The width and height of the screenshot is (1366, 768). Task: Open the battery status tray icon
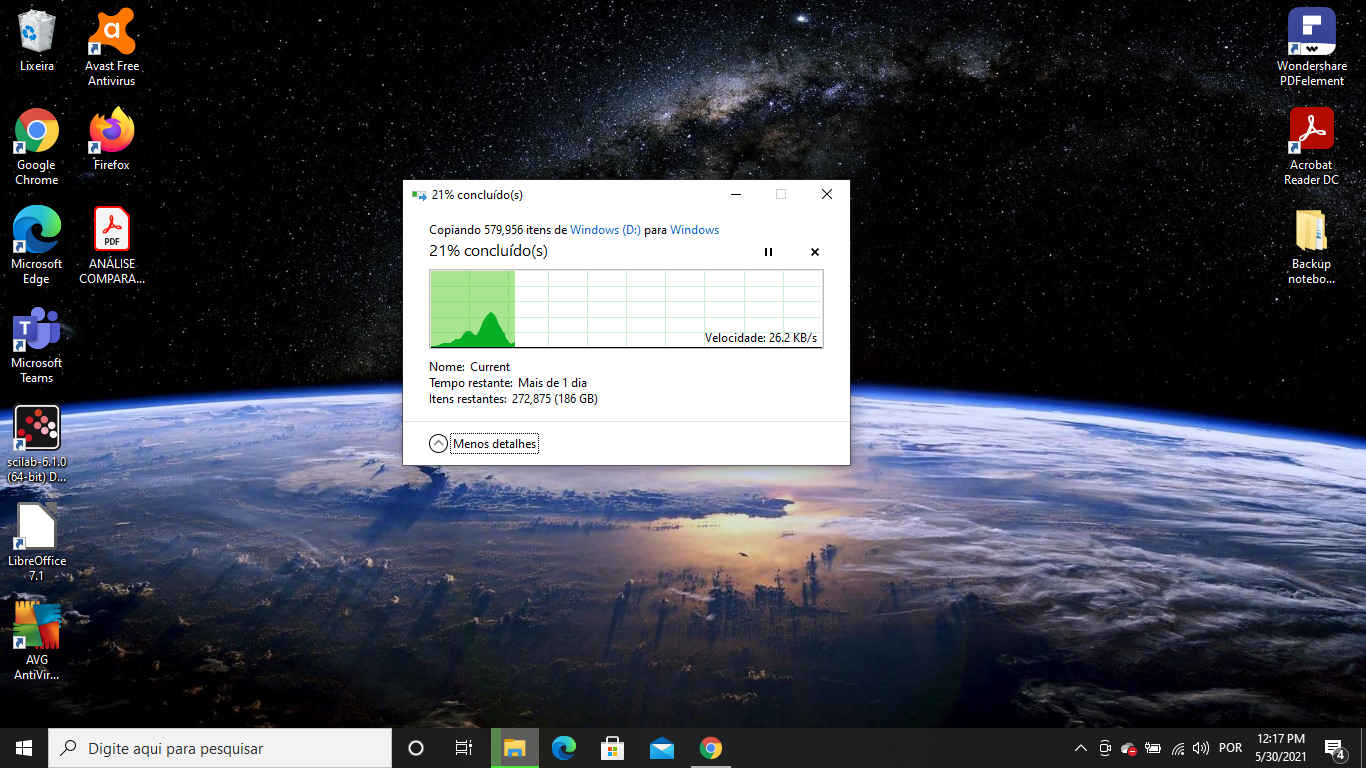click(x=1153, y=748)
